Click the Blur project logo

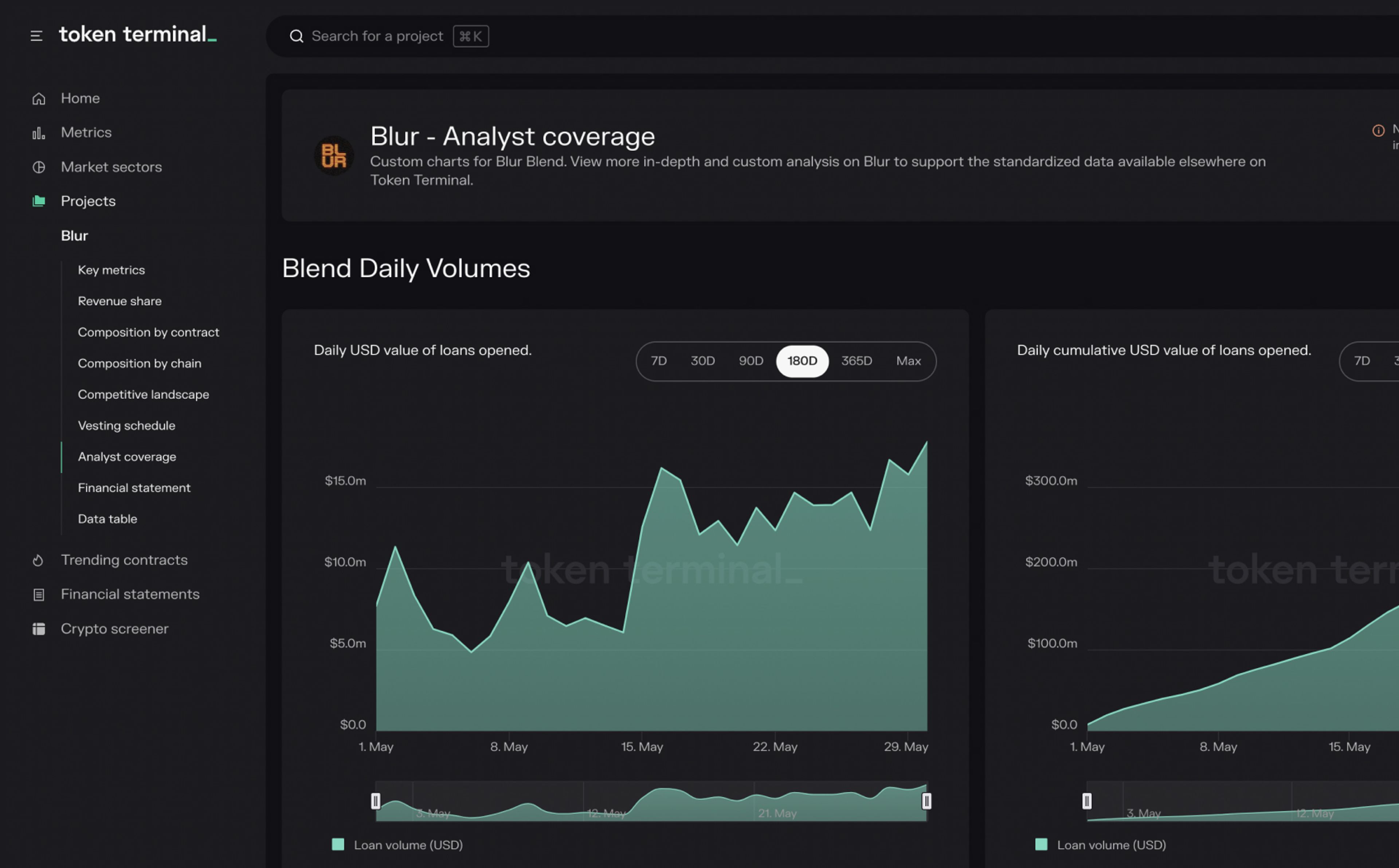(333, 156)
